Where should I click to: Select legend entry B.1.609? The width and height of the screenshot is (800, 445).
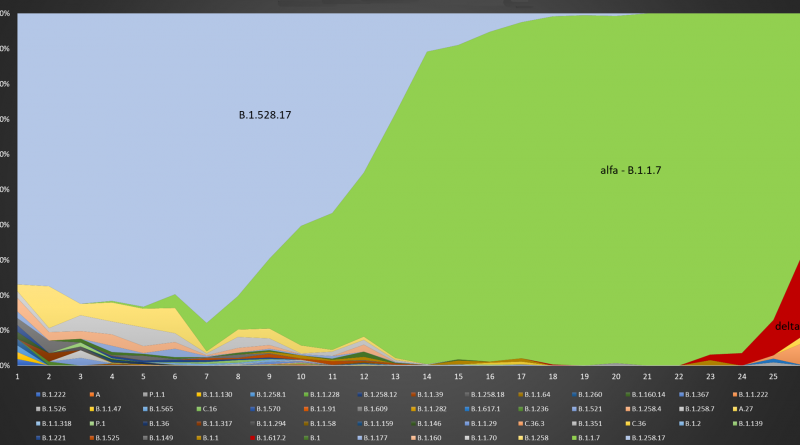pos(372,409)
